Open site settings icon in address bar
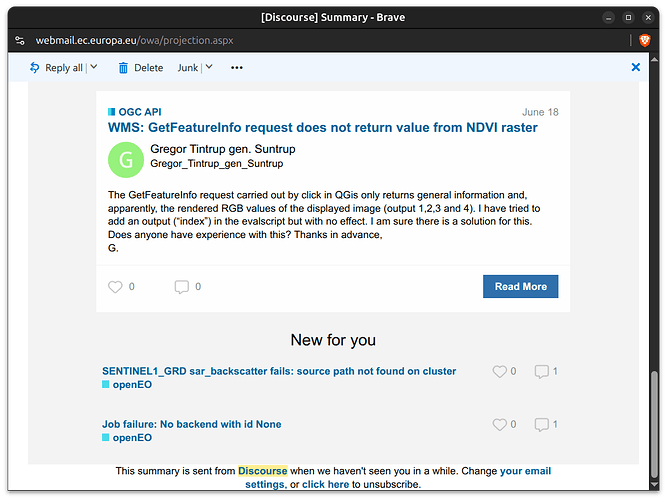The width and height of the screenshot is (666, 500). pyautogui.click(x=20, y=40)
